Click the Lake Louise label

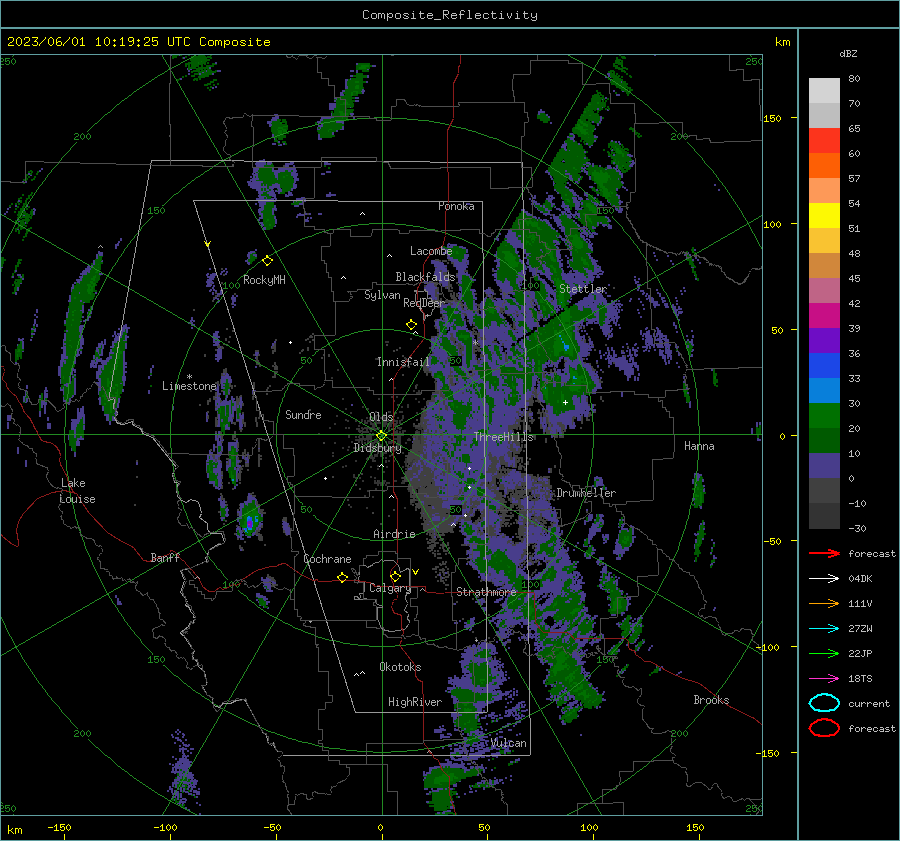77,491
